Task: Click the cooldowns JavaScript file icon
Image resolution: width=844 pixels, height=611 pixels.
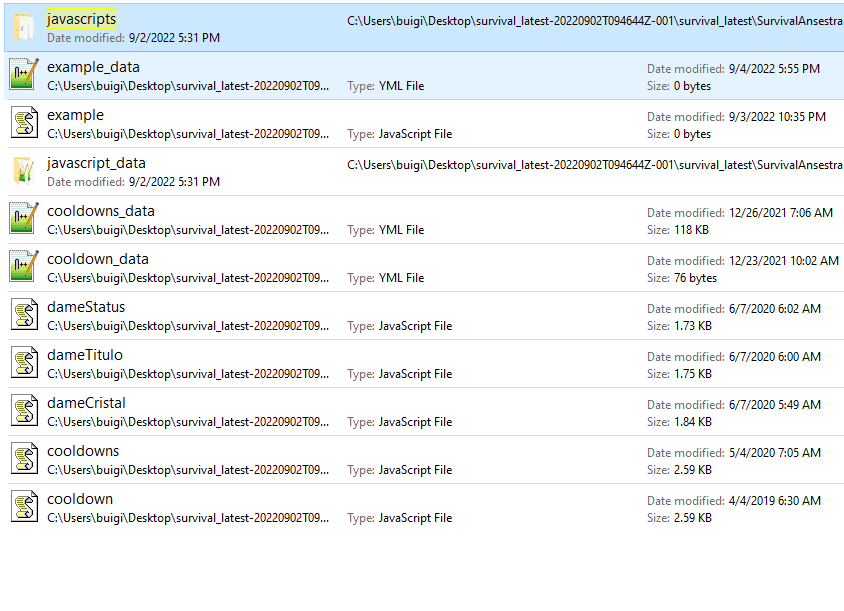Action: coord(23,459)
